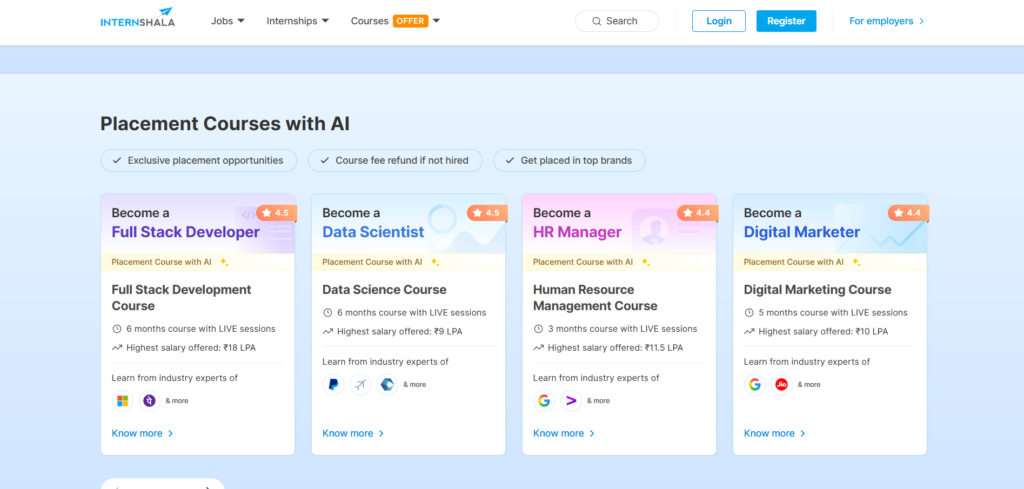
Task: Click the Jio logo in the Digital Marketing card
Action: click(x=782, y=385)
